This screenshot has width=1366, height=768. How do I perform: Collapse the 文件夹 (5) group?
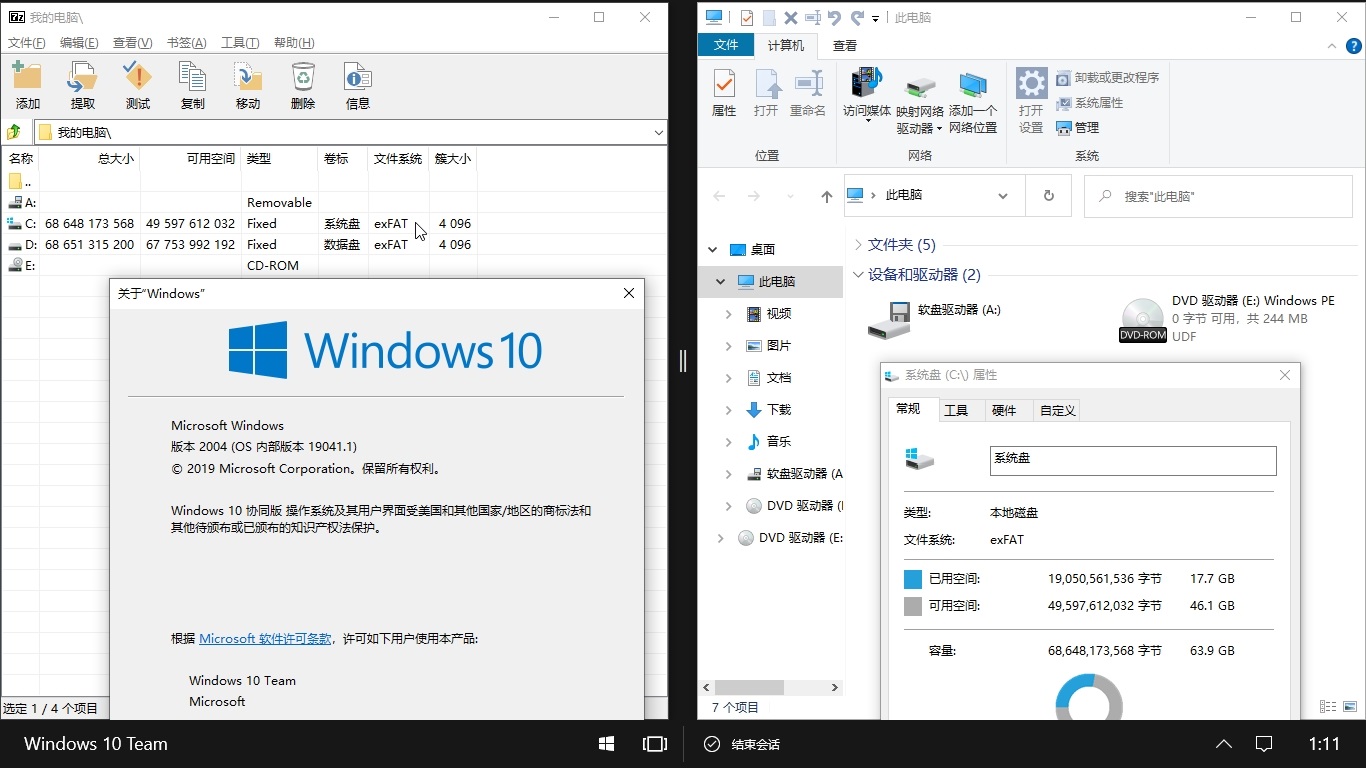click(x=859, y=244)
